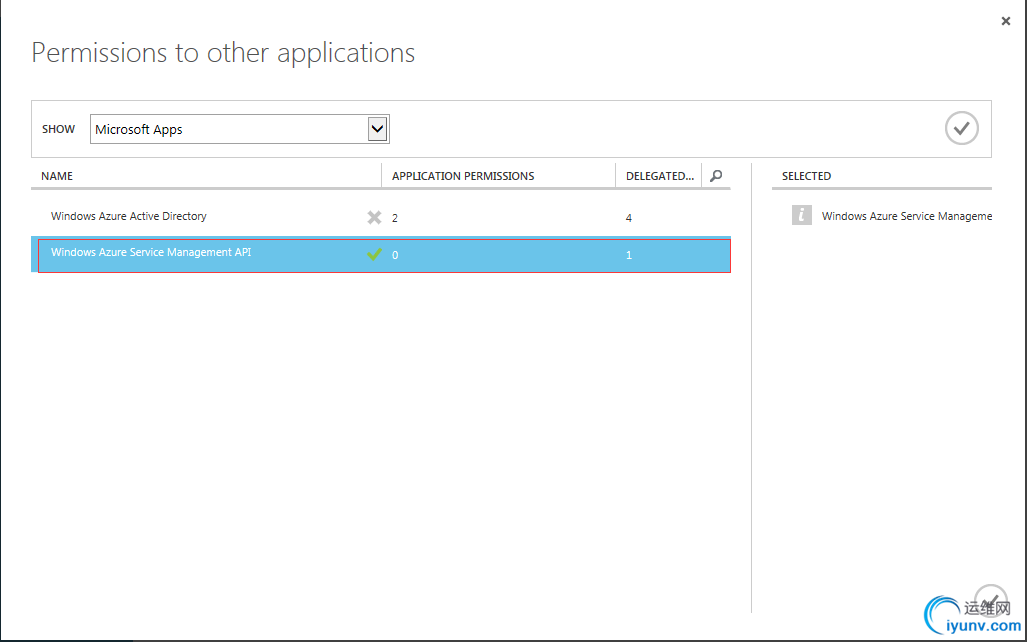The width and height of the screenshot is (1027, 642).
Task: Open application permissions value 0 for Service Management API
Action: 395,255
